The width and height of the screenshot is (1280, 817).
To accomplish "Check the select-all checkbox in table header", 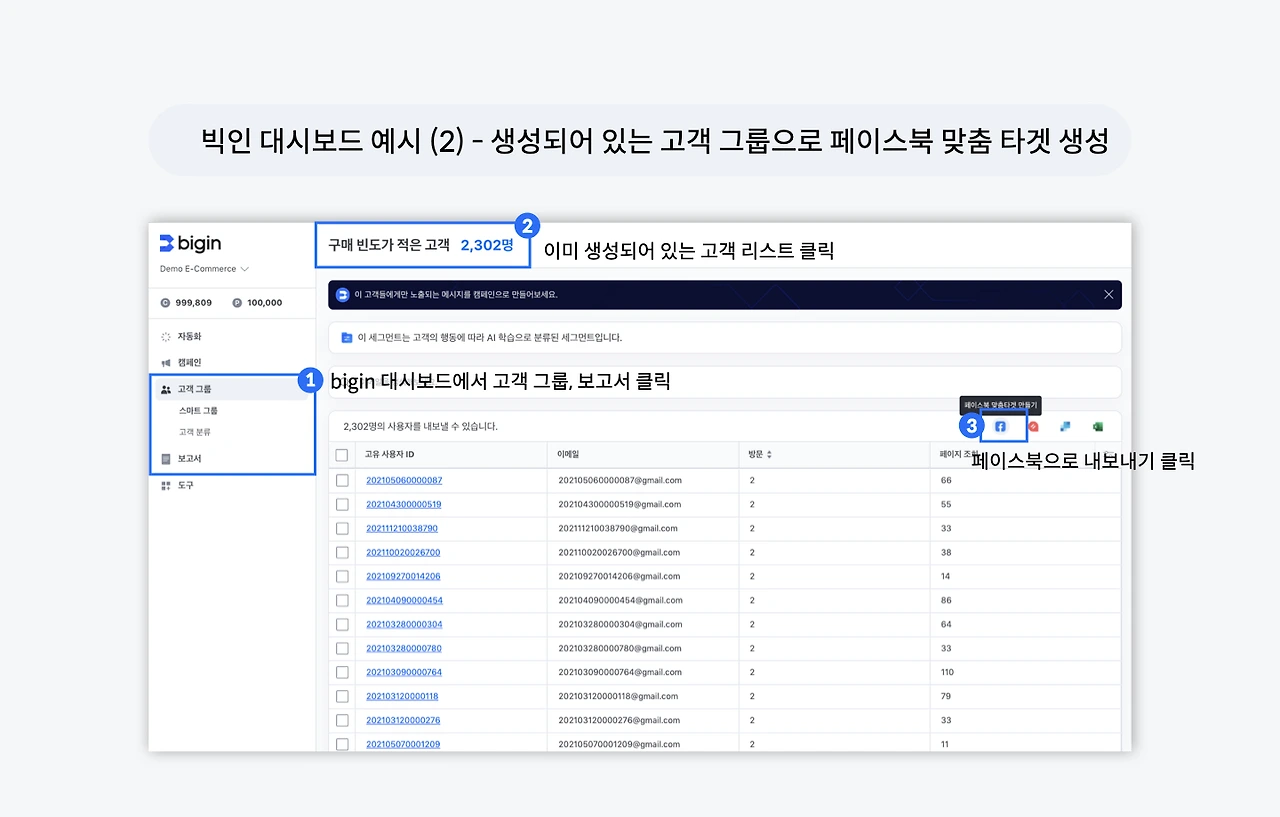I will pyautogui.click(x=343, y=453).
